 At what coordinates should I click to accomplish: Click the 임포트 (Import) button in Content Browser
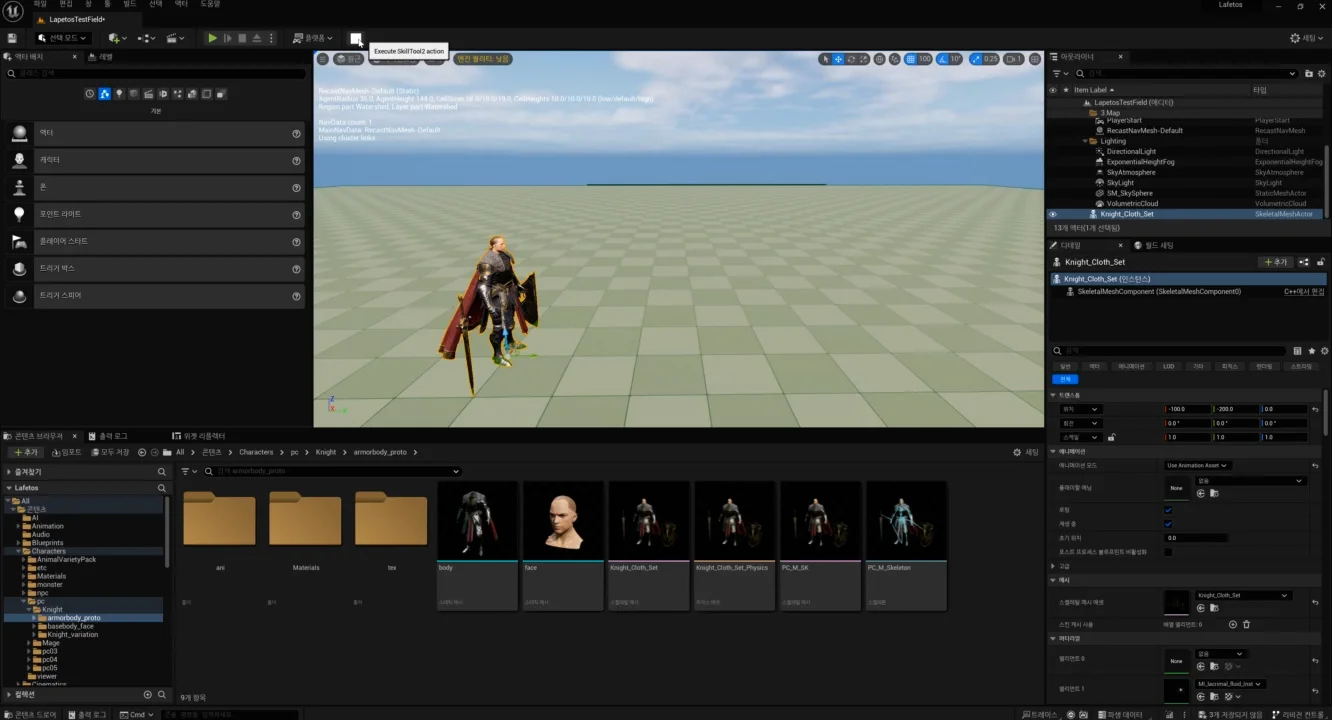tap(63, 452)
